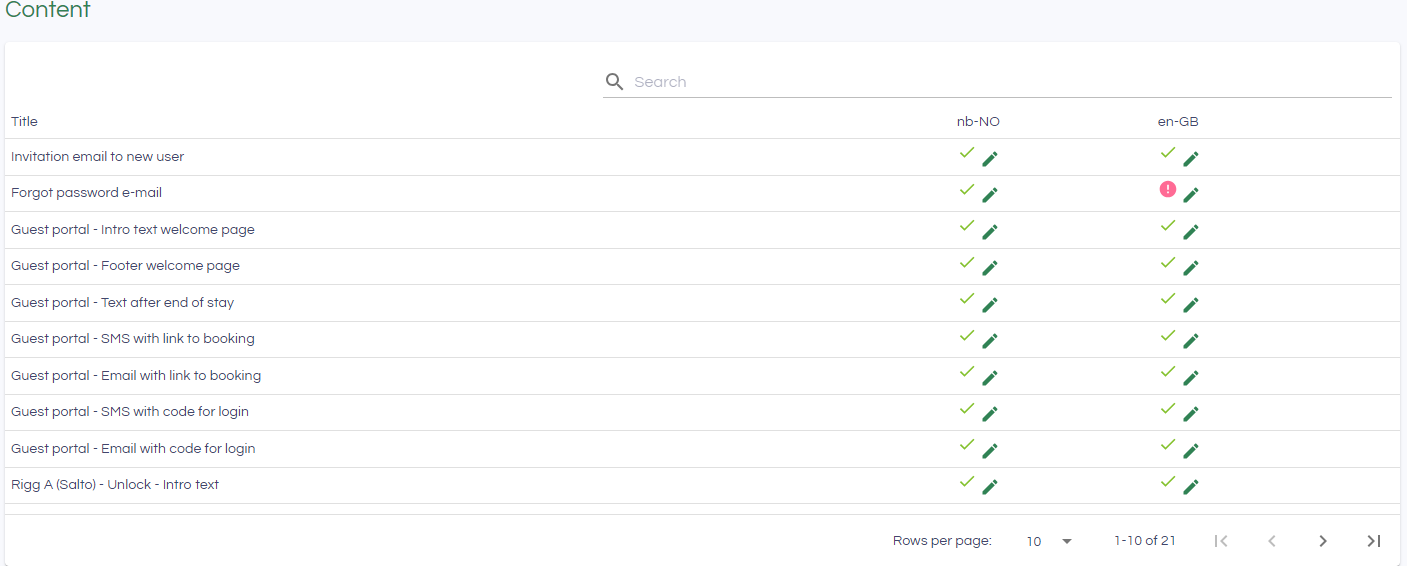Edit en-GB version of Forgot password e-mail
The image size is (1407, 566).
tap(1191, 195)
